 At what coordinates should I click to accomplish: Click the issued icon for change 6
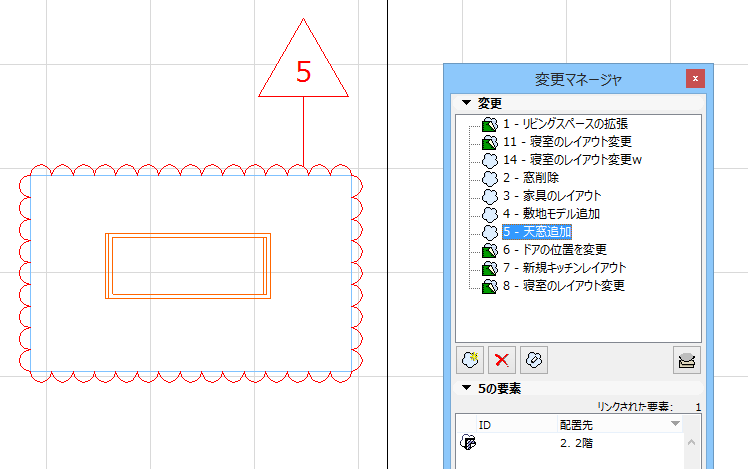tap(490, 250)
